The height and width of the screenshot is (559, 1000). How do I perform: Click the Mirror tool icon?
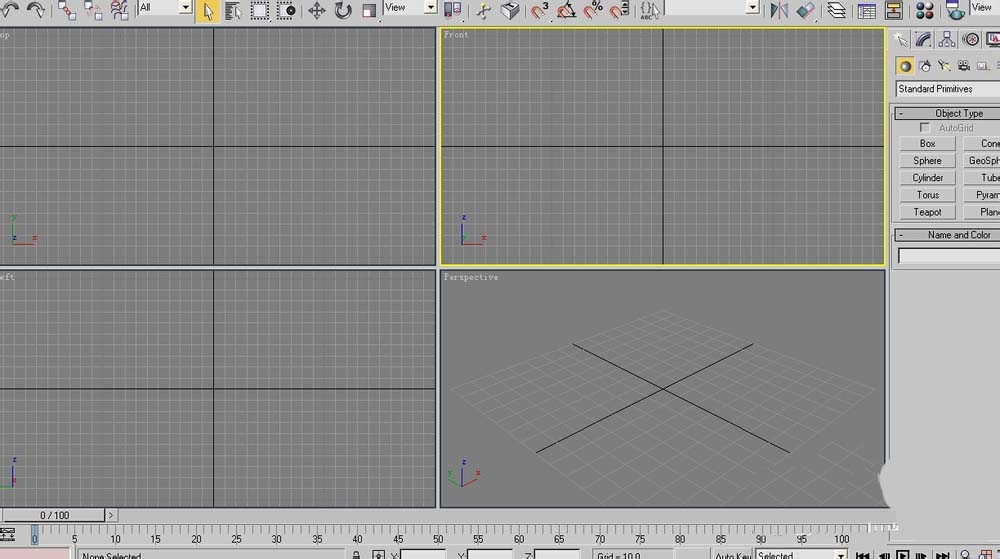point(779,10)
